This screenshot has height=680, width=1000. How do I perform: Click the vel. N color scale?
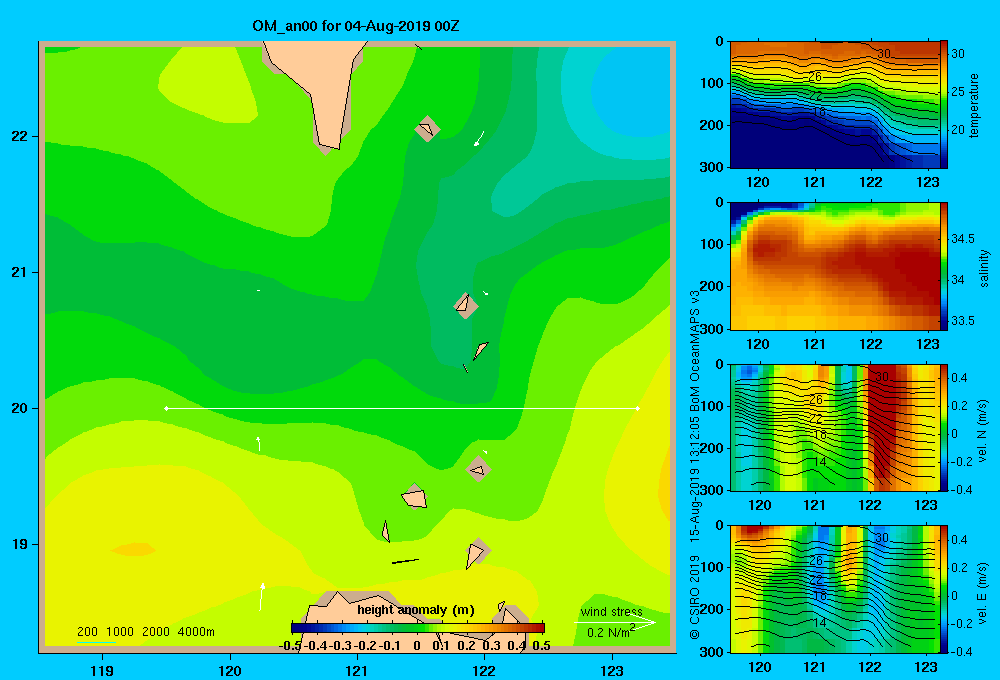[944, 427]
